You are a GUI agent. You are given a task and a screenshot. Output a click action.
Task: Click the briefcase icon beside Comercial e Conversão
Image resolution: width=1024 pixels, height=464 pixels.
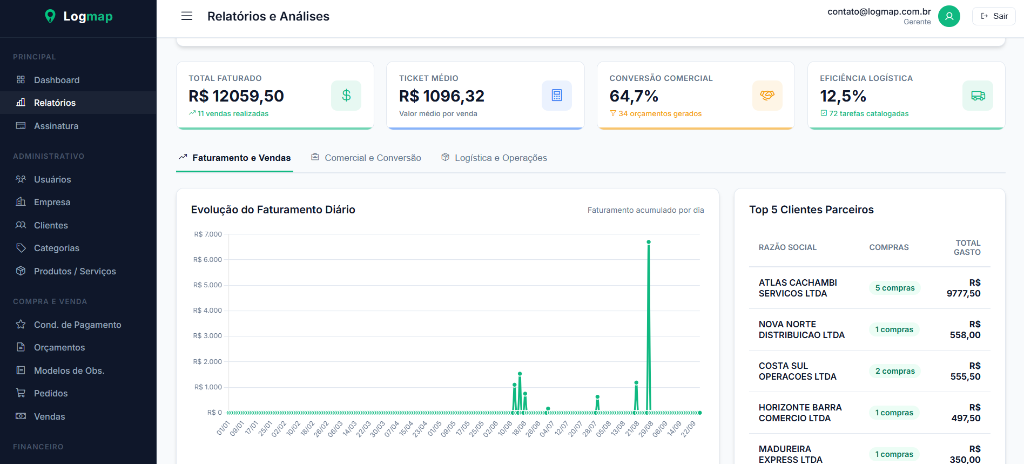tap(315, 157)
